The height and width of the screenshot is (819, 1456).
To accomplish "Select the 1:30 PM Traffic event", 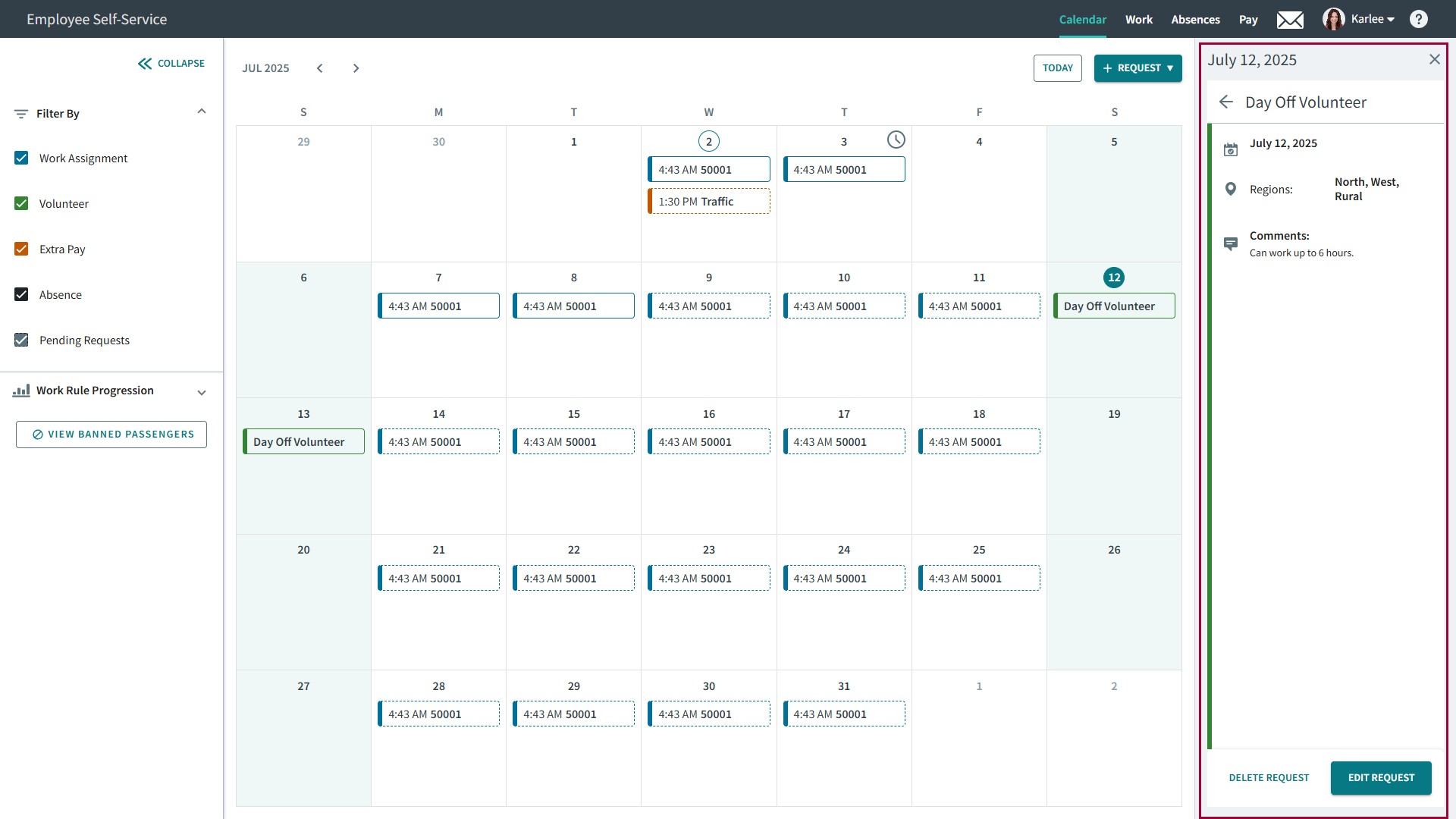I will 709,202.
